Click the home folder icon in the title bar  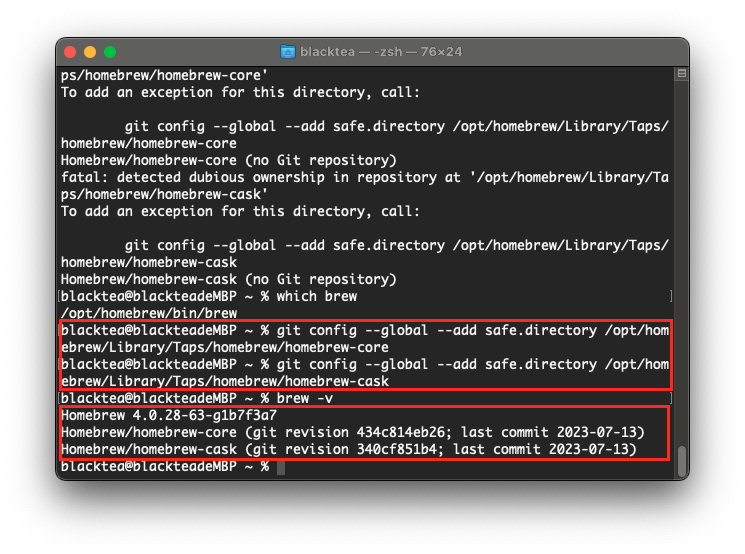[287, 51]
